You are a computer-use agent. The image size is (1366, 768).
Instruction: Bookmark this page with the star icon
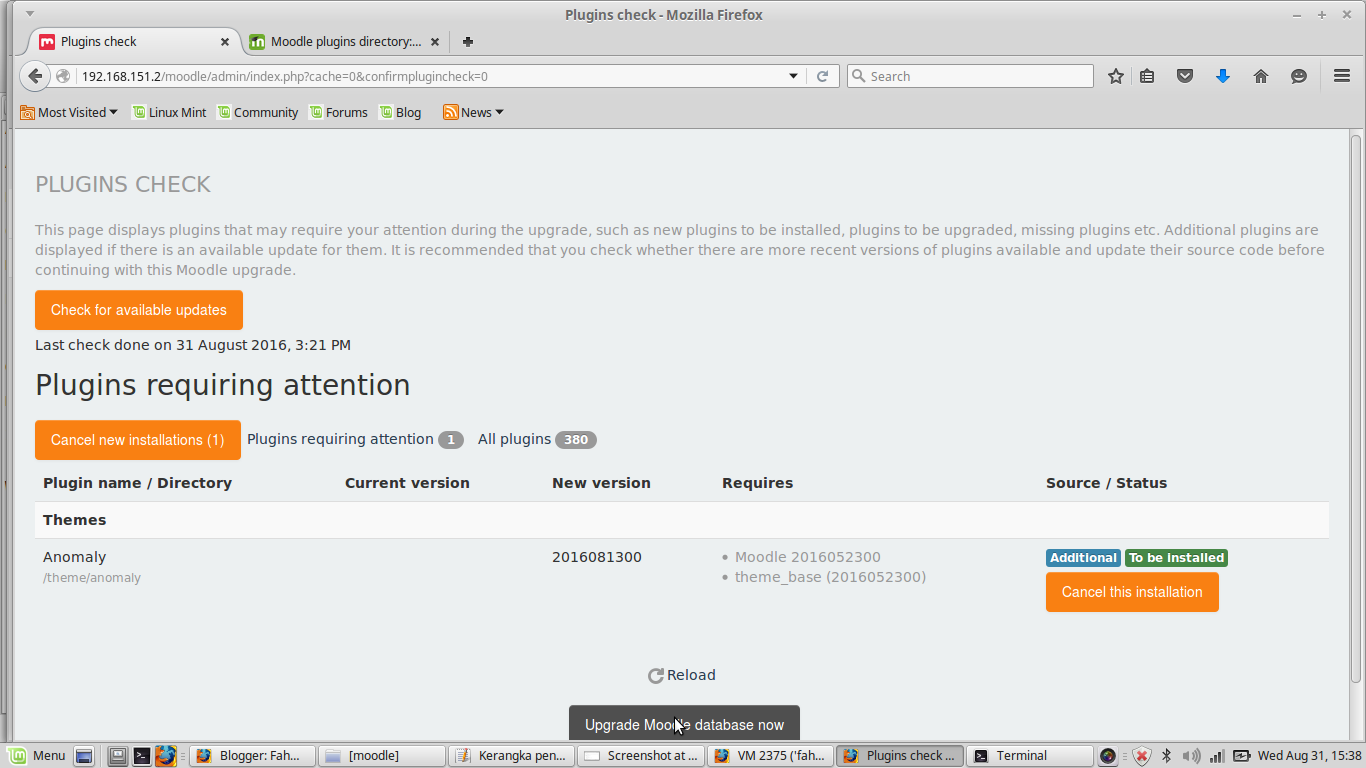[1116, 76]
